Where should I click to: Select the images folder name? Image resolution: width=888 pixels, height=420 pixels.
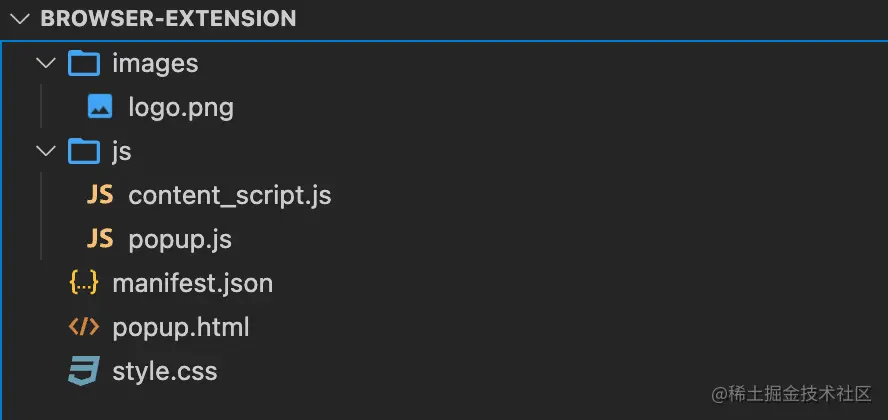(155, 63)
